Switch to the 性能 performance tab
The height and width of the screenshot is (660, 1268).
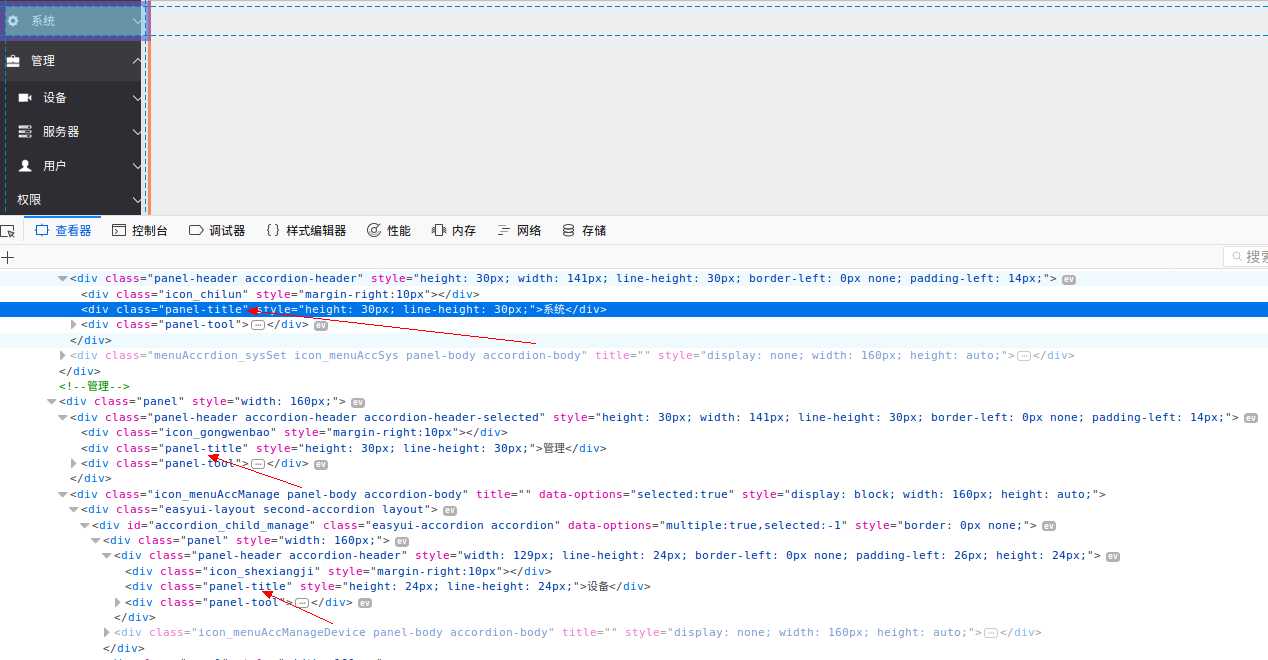point(388,231)
